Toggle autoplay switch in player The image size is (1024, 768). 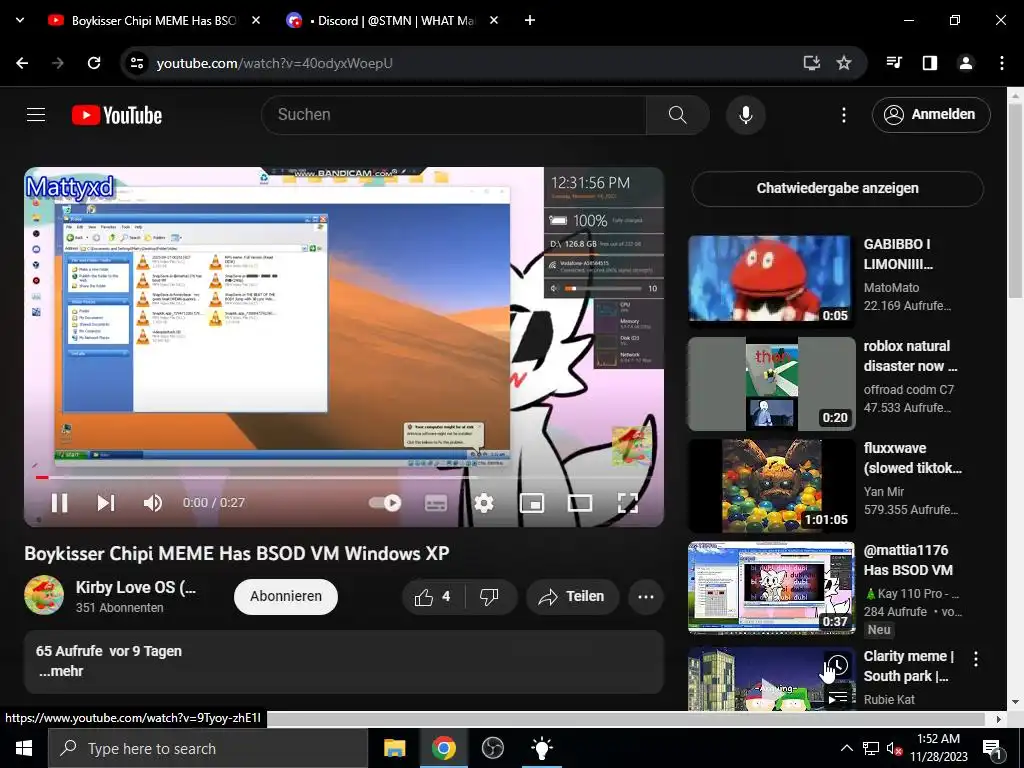pos(385,503)
